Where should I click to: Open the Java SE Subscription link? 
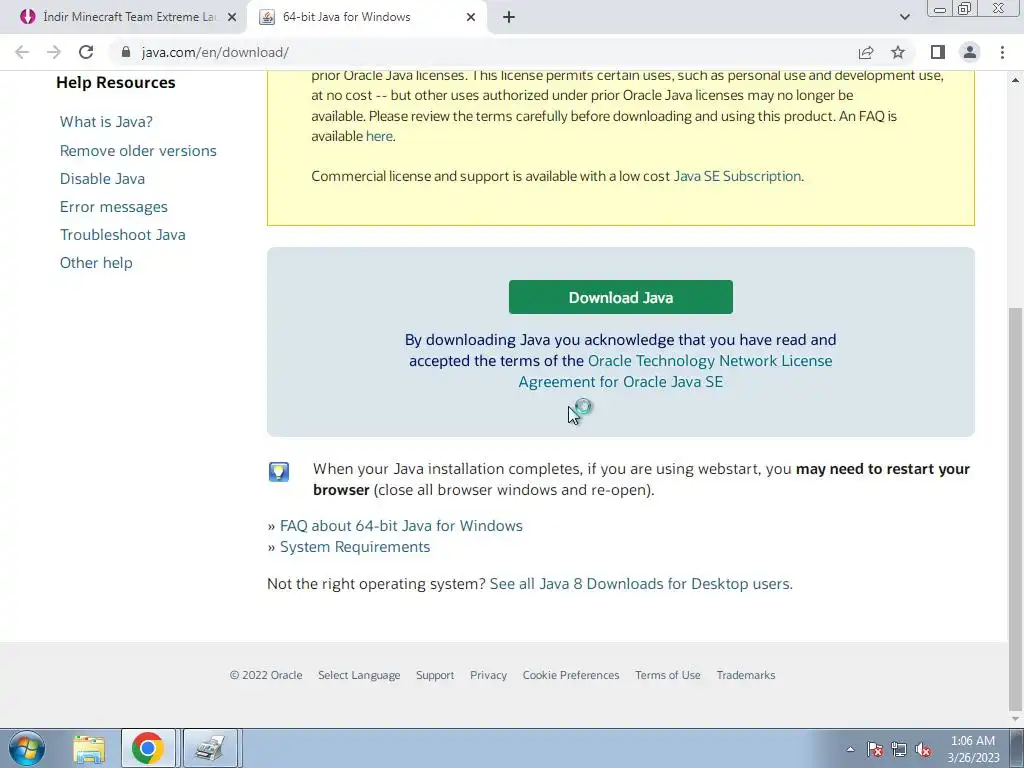click(737, 176)
